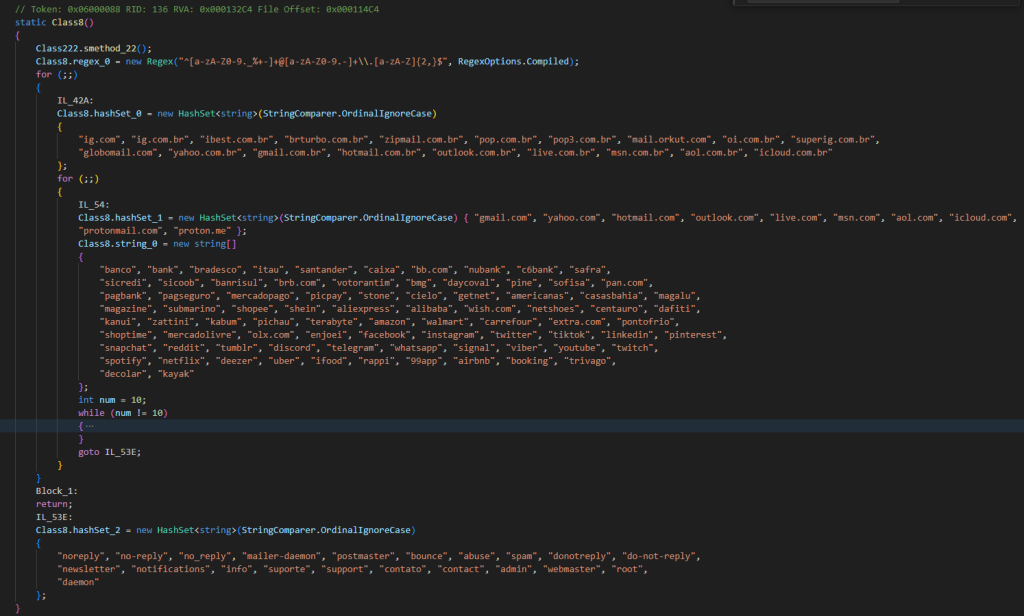Select the "c6bank" string

[x=538, y=270]
